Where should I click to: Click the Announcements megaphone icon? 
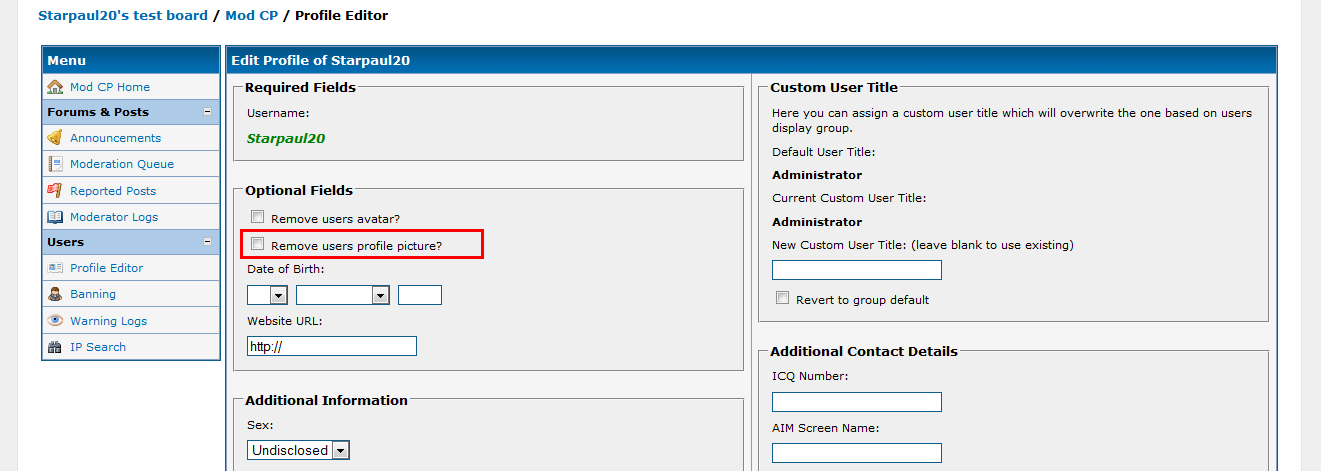coord(55,138)
